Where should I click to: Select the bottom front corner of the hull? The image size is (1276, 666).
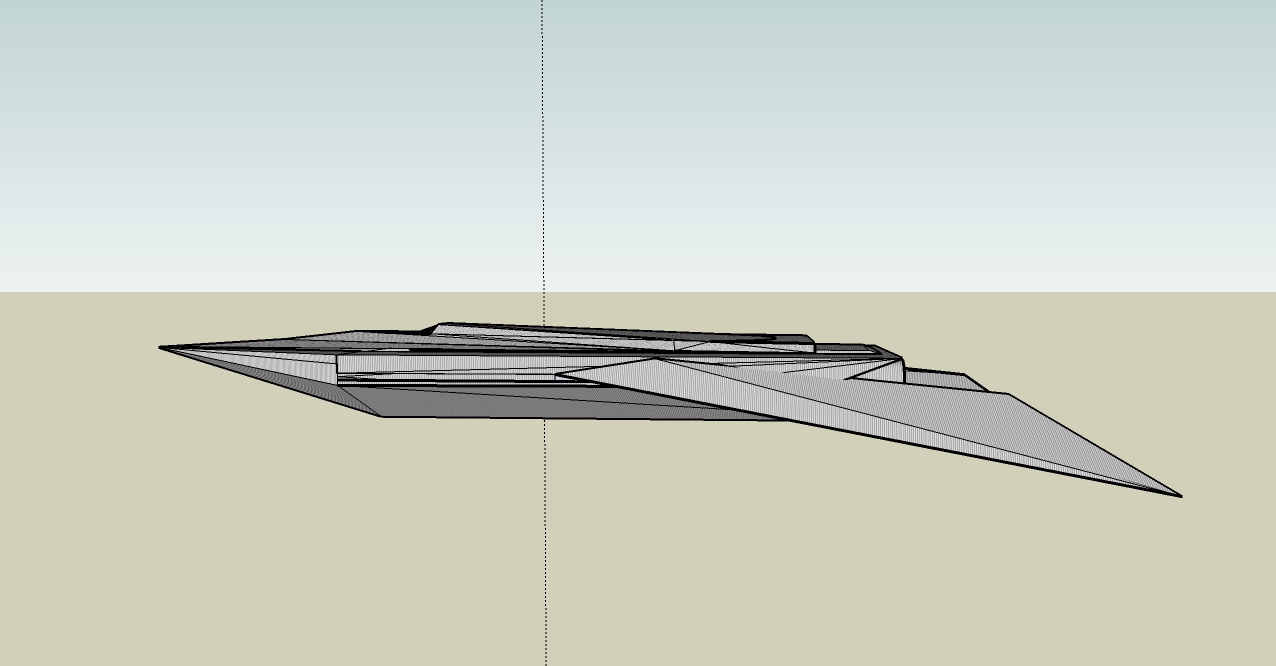tap(382, 416)
